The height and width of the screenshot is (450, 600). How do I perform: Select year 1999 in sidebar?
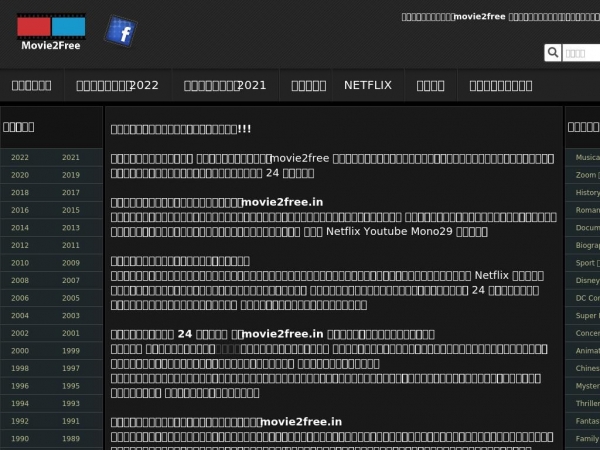(71, 351)
